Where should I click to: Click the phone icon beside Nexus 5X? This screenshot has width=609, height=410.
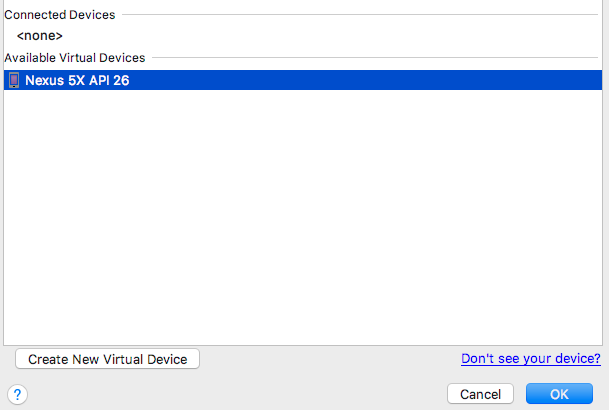pos(14,80)
